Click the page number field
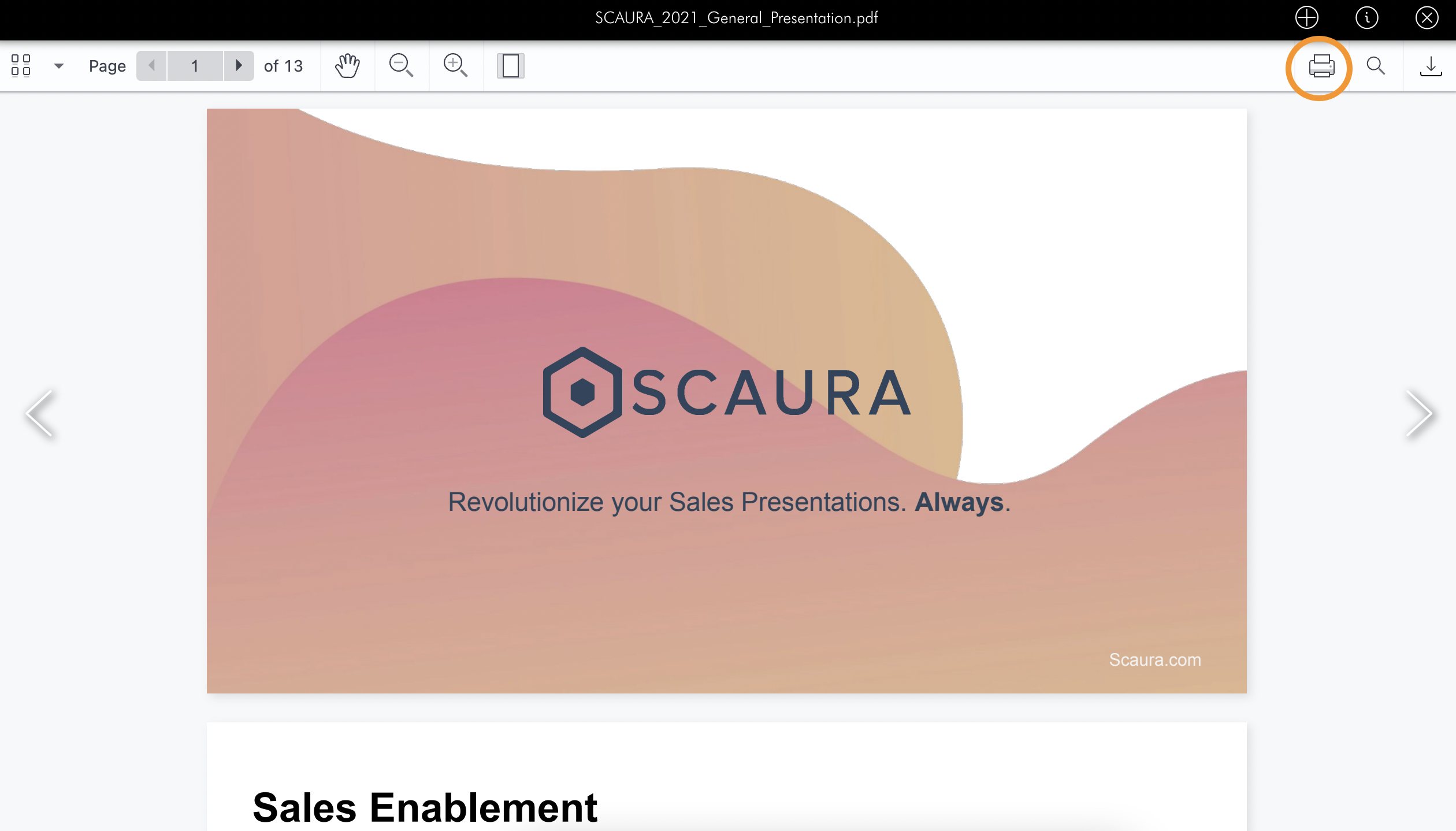Screen dimensions: 1456x831 point(195,65)
